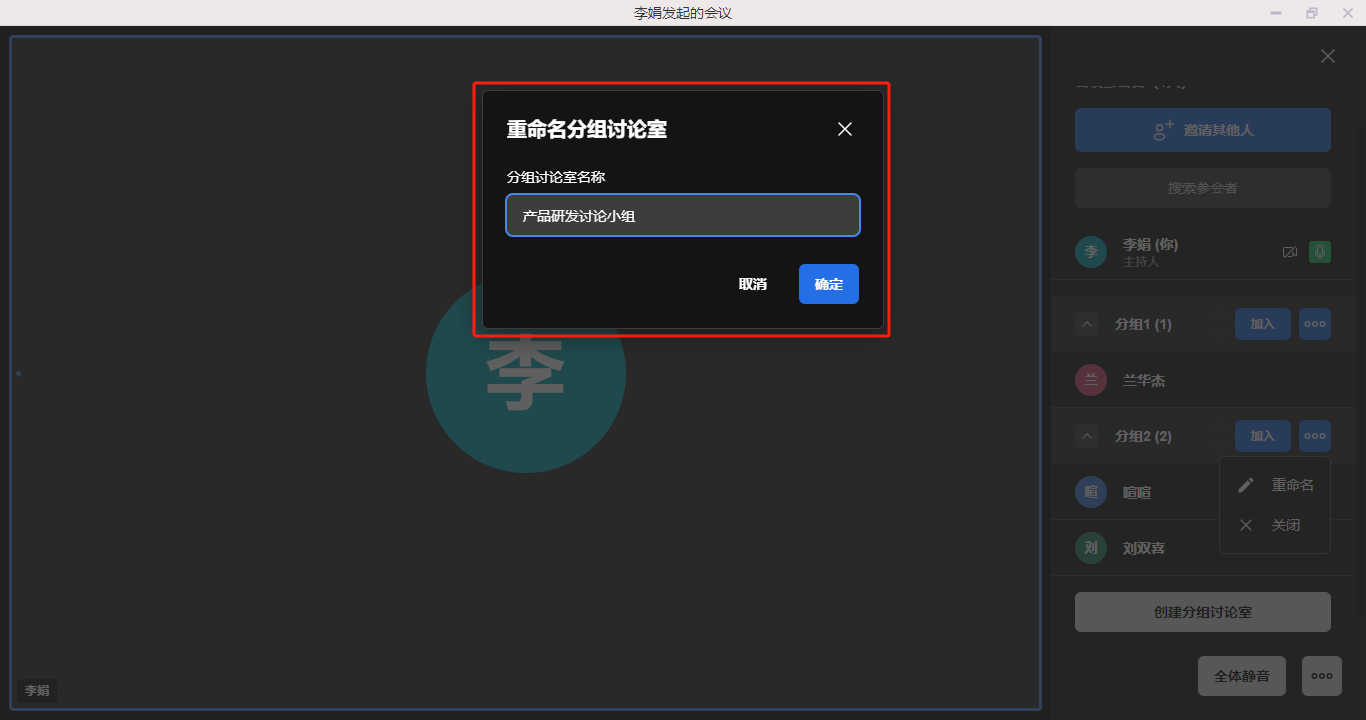Open more options beside 全体静音
The height and width of the screenshot is (720, 1366).
point(1321,676)
